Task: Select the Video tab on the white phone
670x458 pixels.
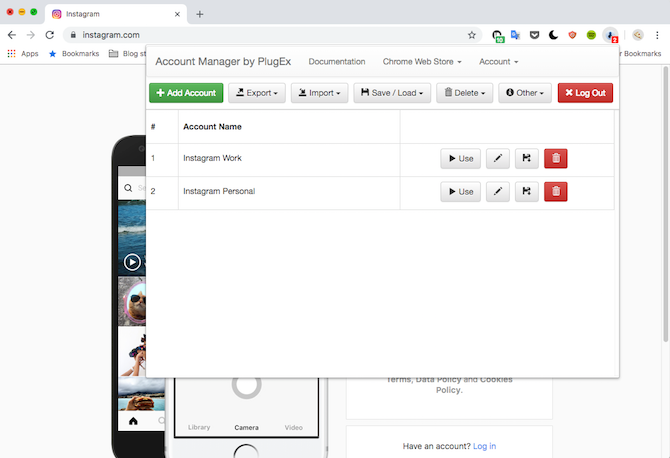Action: click(294, 428)
